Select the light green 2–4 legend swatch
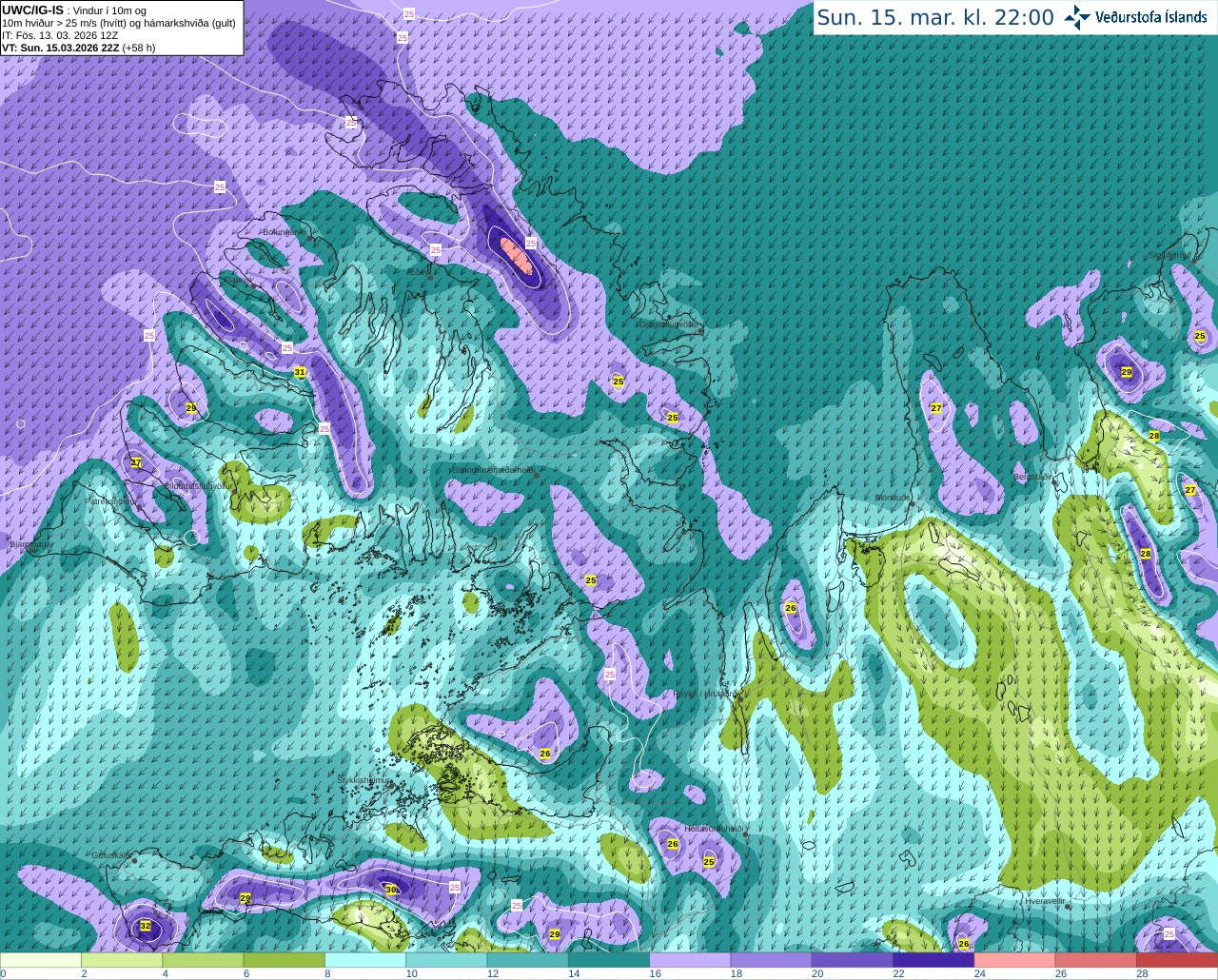1218x980 pixels. [x=122, y=960]
